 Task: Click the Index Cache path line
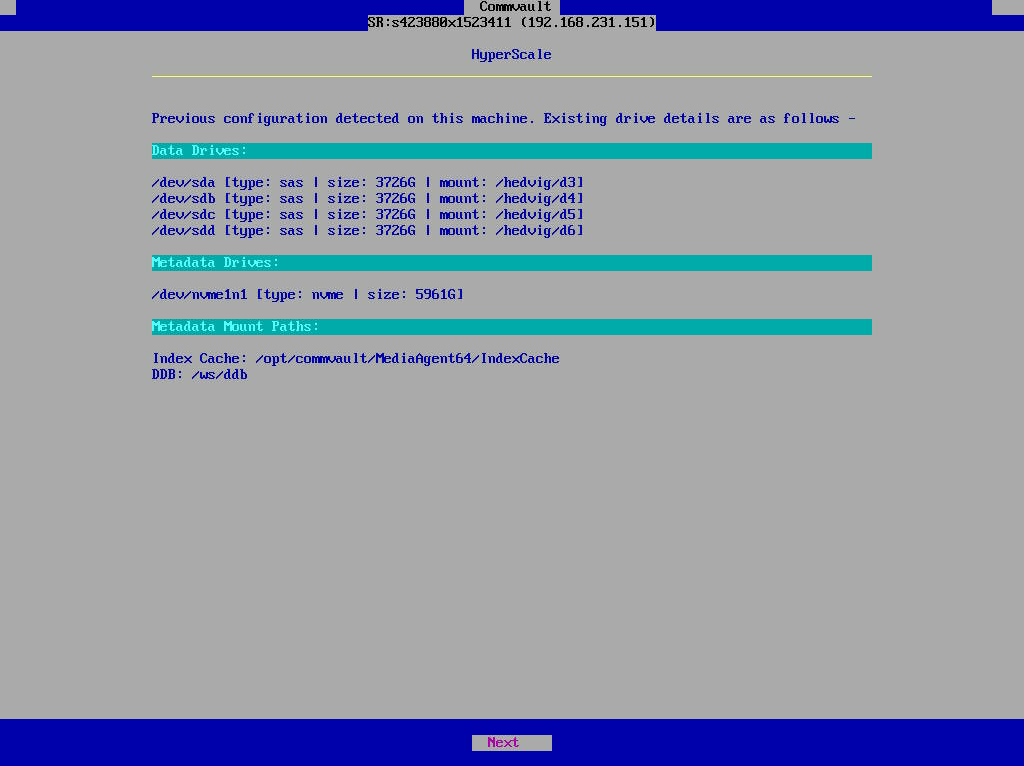click(356, 359)
